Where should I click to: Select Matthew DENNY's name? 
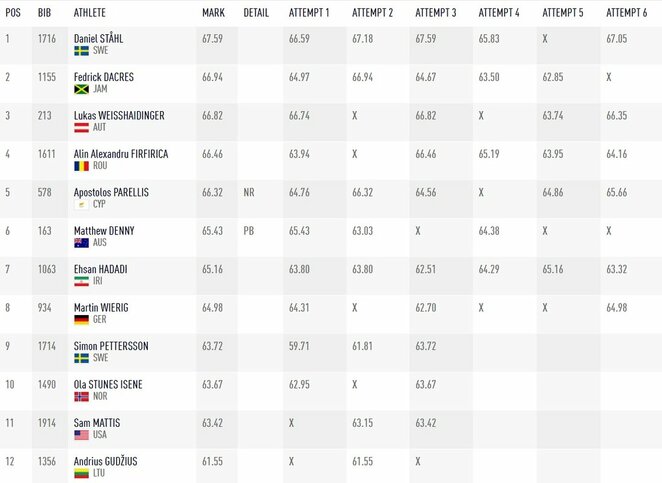(x=103, y=230)
